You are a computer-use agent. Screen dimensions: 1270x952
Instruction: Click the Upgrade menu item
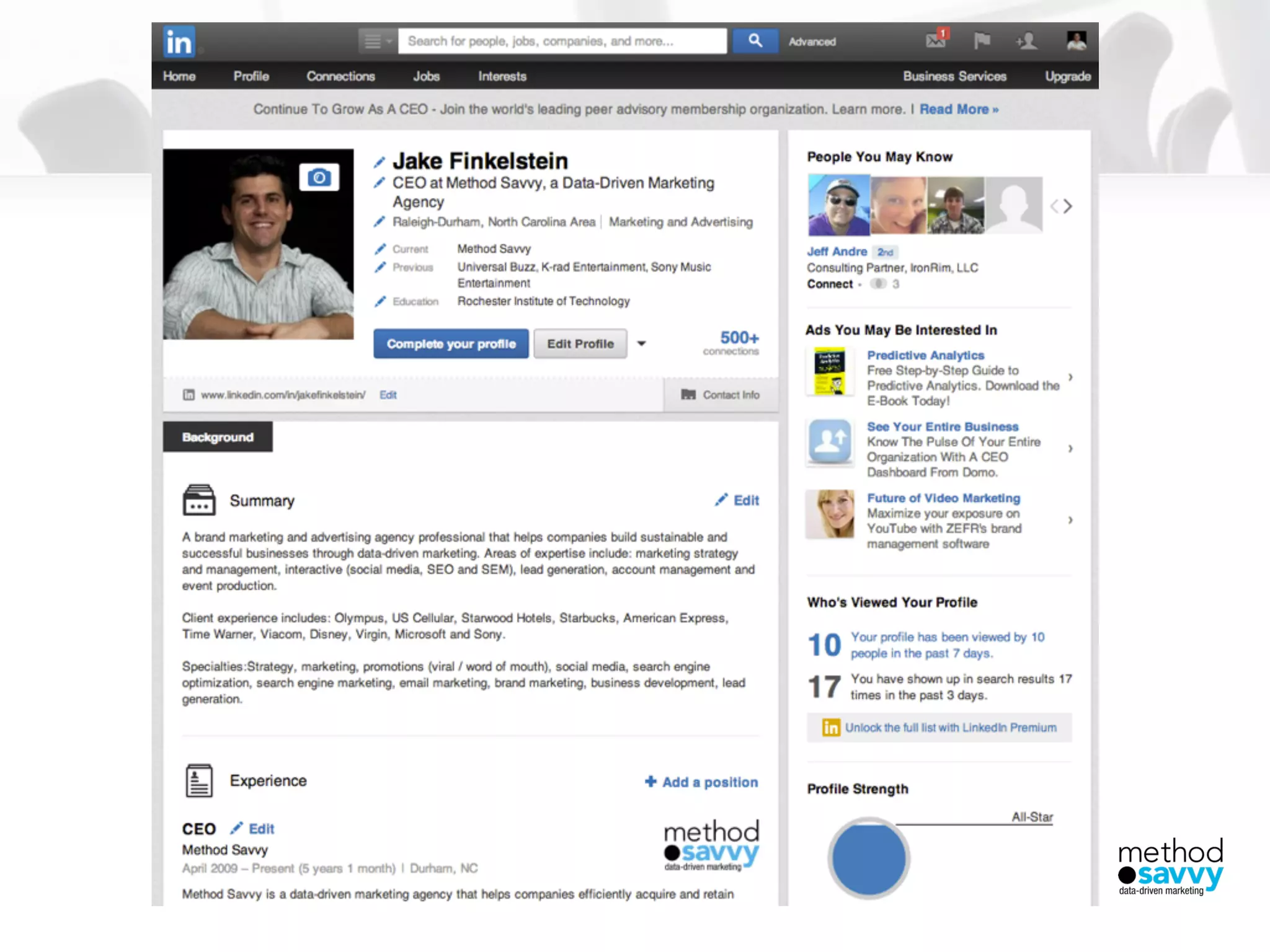(1068, 76)
